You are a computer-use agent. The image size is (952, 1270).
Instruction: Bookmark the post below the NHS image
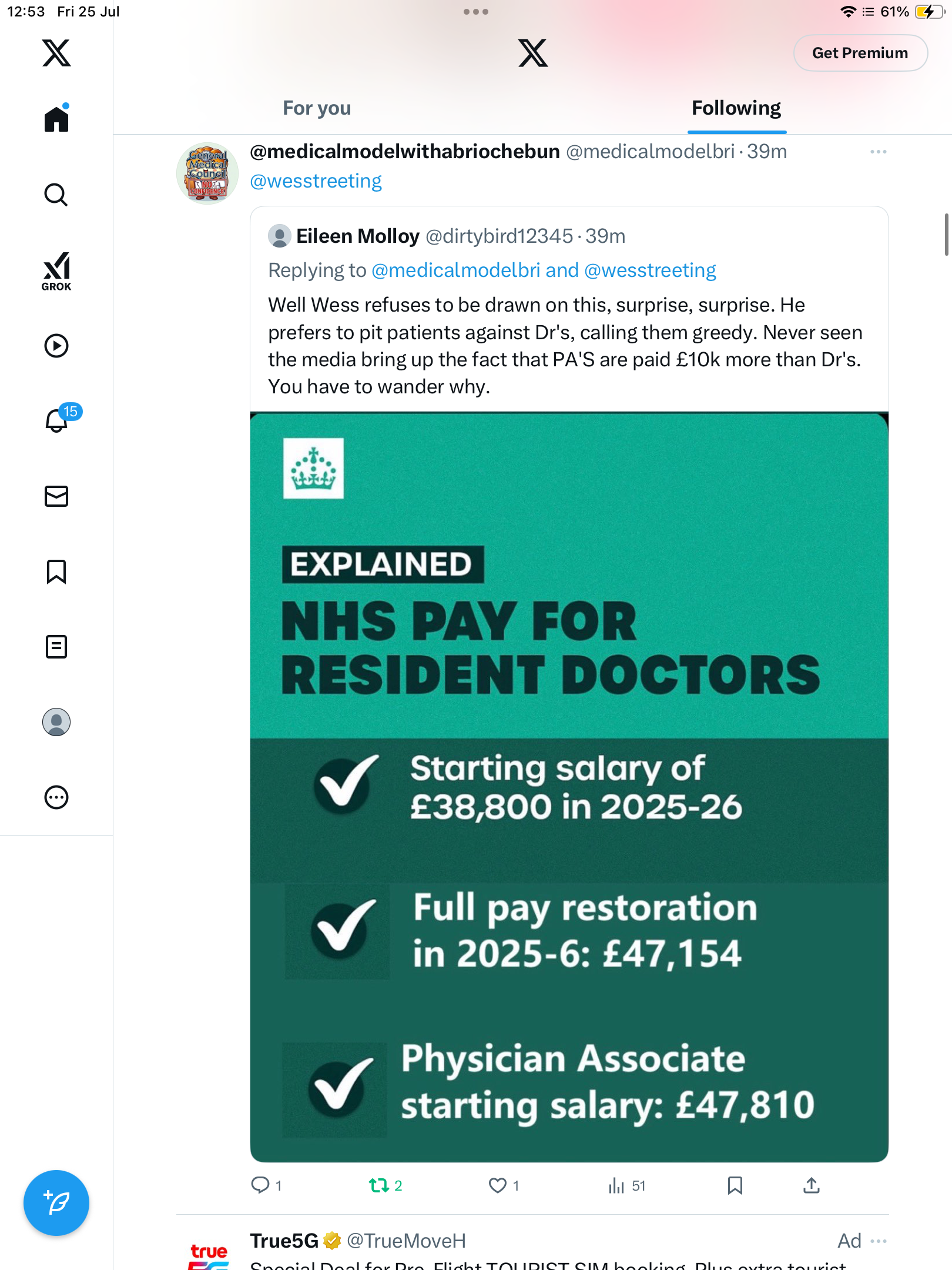735,1185
